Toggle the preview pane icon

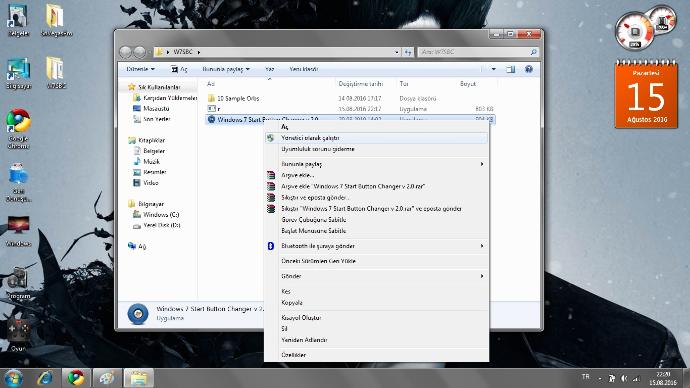[x=510, y=69]
